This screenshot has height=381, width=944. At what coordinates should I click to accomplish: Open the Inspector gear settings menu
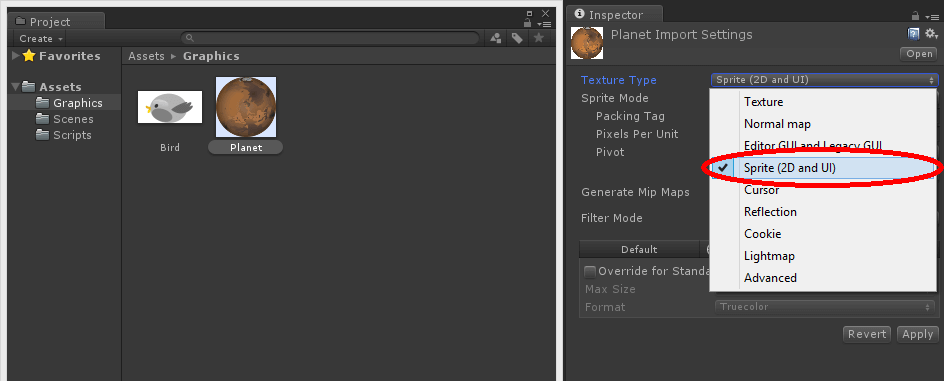[932, 34]
